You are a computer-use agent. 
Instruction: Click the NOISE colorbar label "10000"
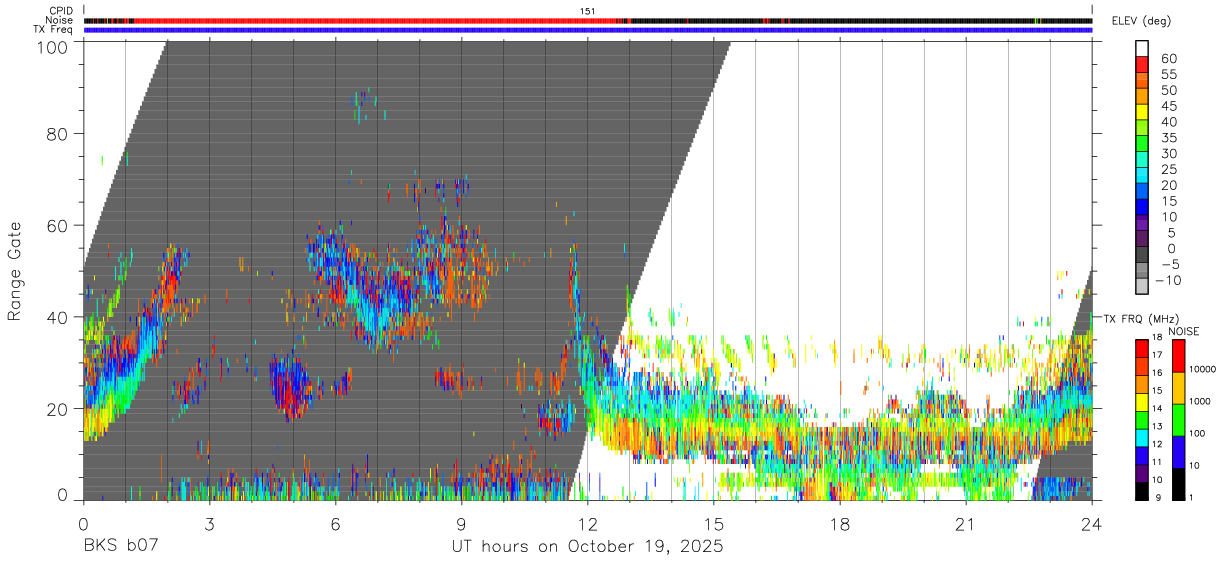tap(1202, 370)
